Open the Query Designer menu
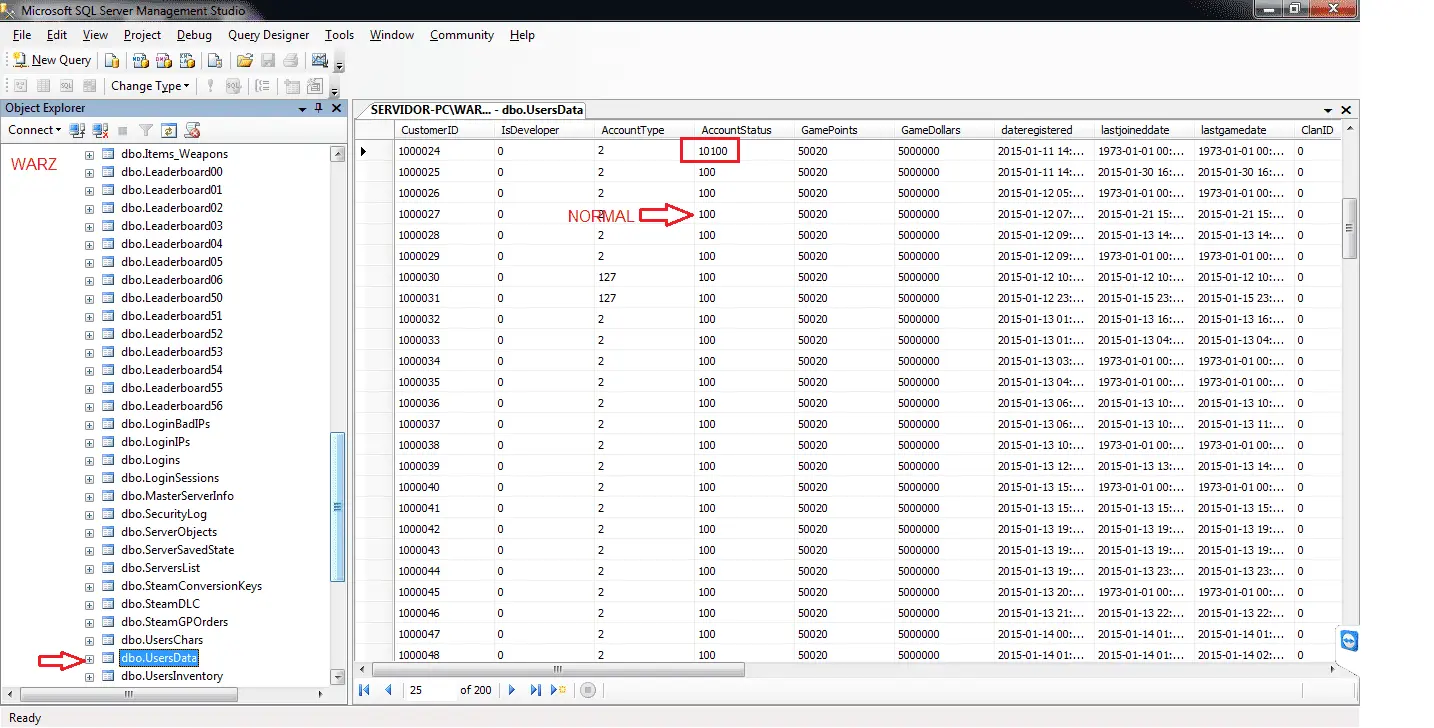This screenshot has height=728, width=1434. tap(268, 35)
